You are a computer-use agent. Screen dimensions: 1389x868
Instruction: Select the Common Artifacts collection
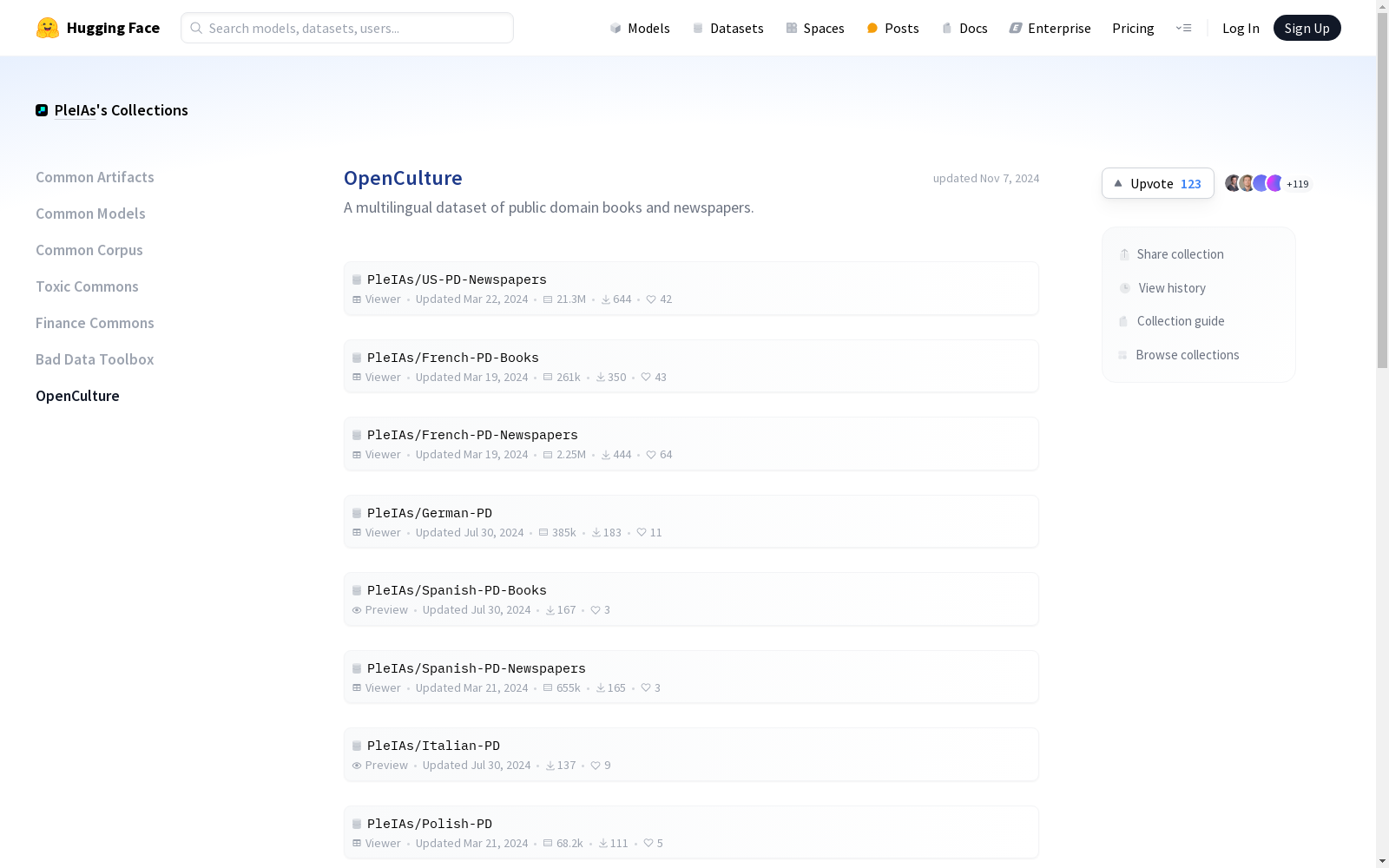coord(95,177)
